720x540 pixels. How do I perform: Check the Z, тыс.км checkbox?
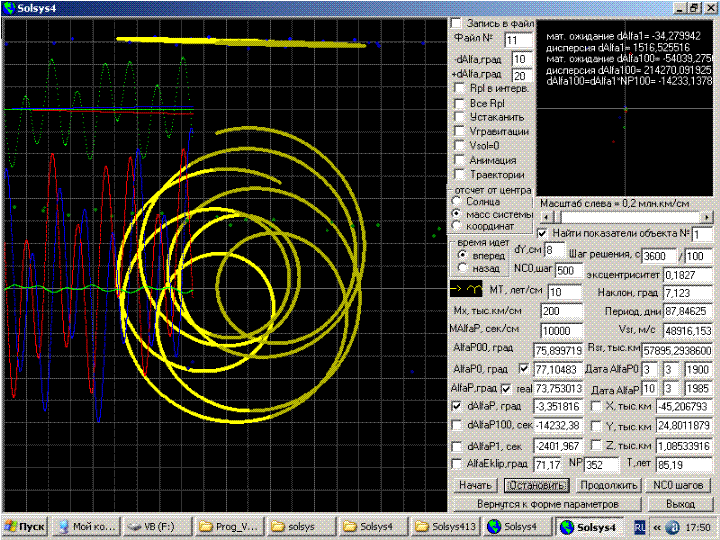click(x=596, y=445)
